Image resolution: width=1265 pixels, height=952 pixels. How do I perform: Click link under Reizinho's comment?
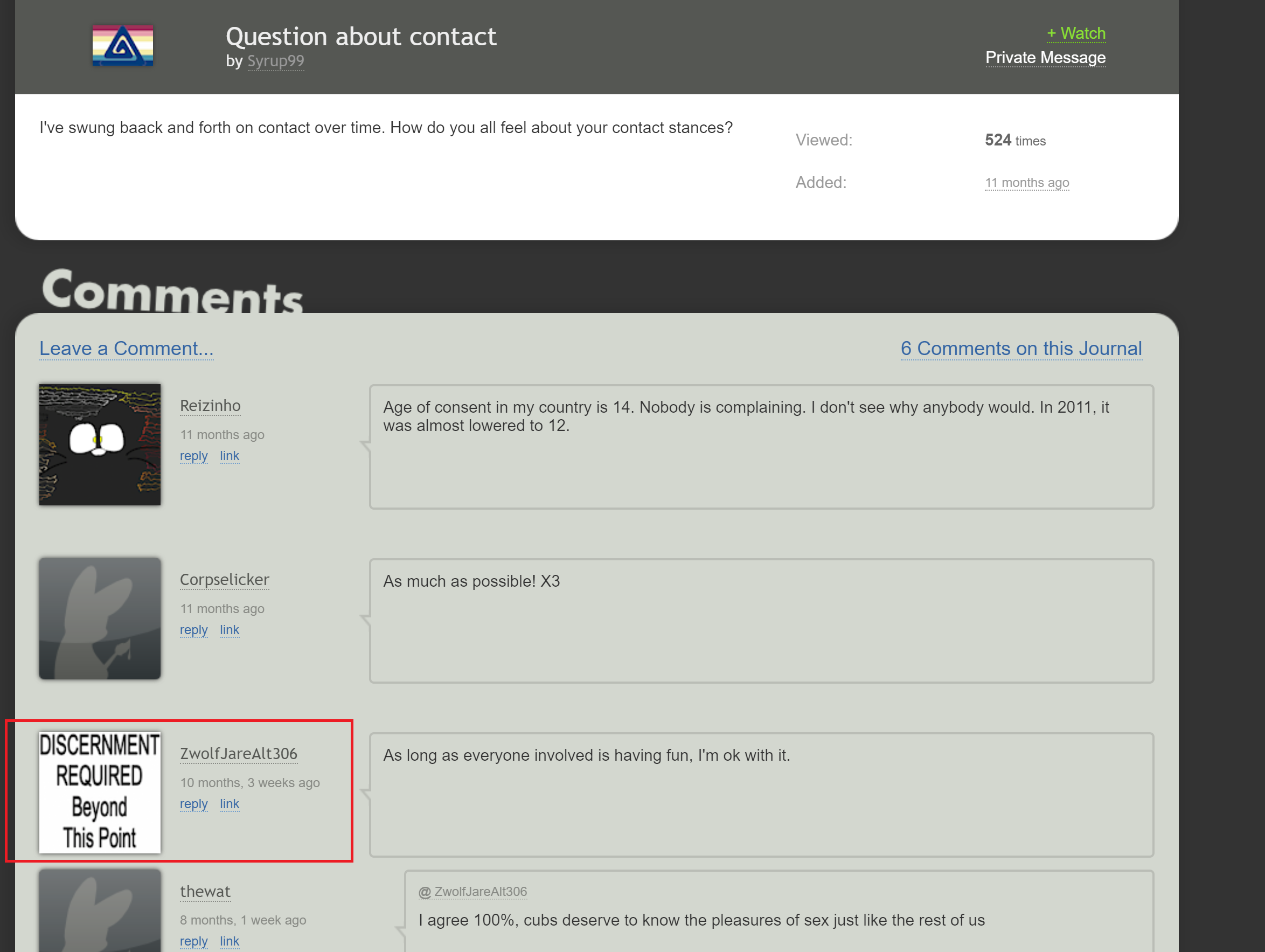[x=230, y=456]
